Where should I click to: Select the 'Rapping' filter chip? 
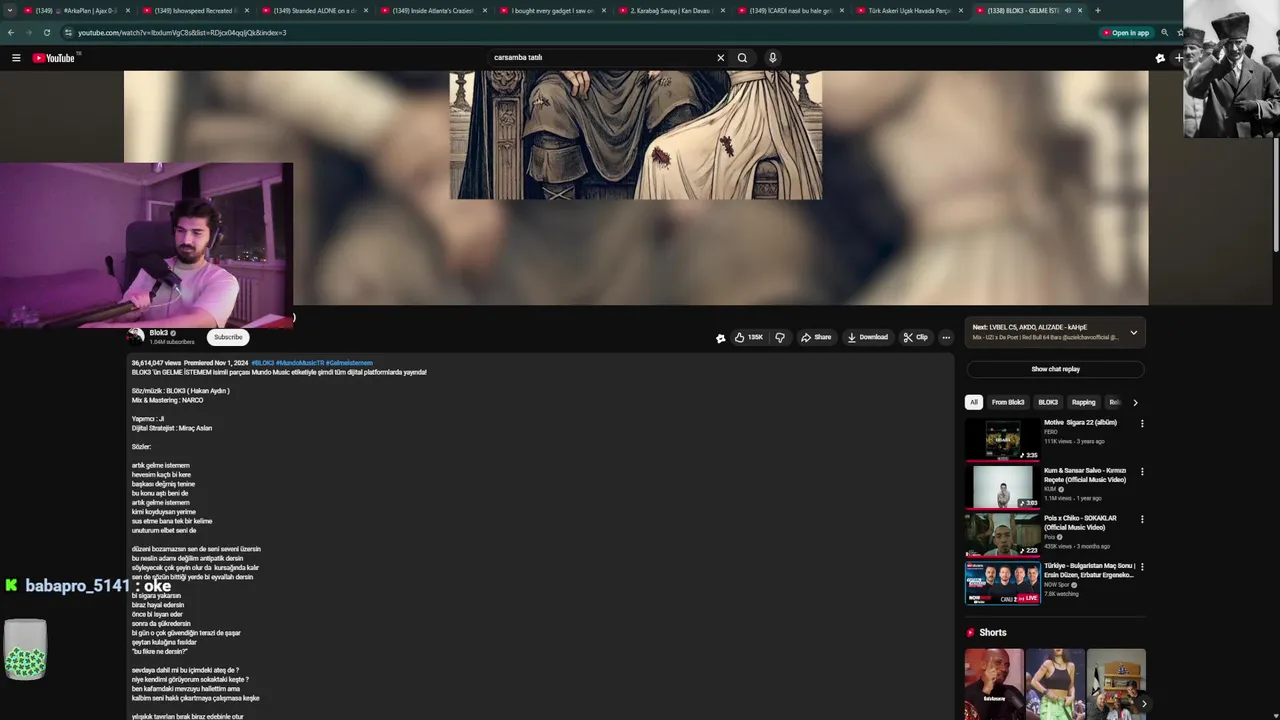1084,402
